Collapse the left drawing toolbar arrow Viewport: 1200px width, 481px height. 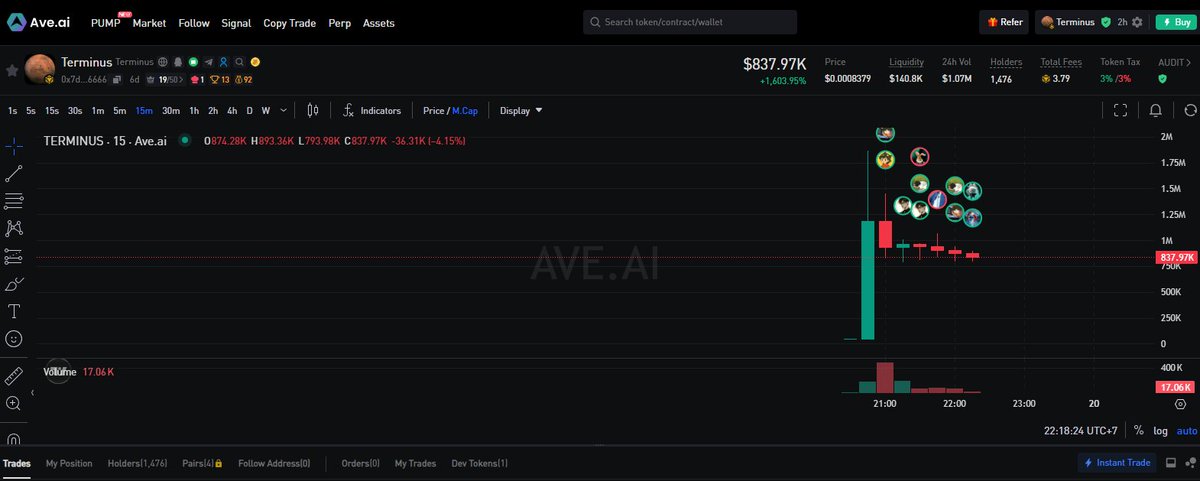[x=33, y=393]
